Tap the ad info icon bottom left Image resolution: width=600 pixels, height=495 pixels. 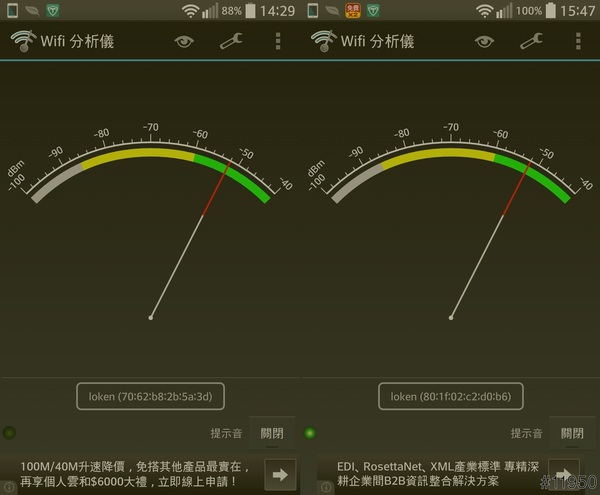pyautogui.click(x=9, y=487)
